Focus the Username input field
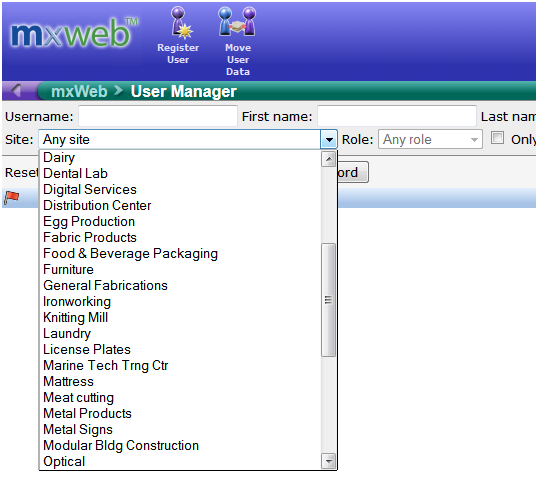The width and height of the screenshot is (538, 488). [158, 116]
